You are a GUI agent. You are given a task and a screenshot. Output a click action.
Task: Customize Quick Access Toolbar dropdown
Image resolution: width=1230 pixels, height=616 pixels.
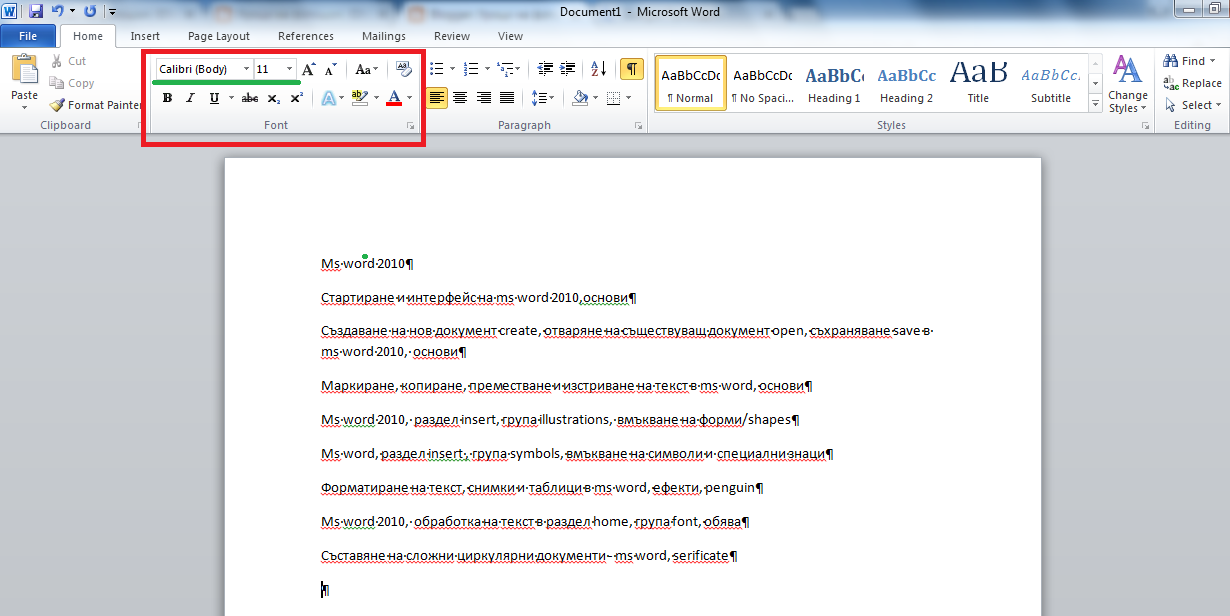111,11
